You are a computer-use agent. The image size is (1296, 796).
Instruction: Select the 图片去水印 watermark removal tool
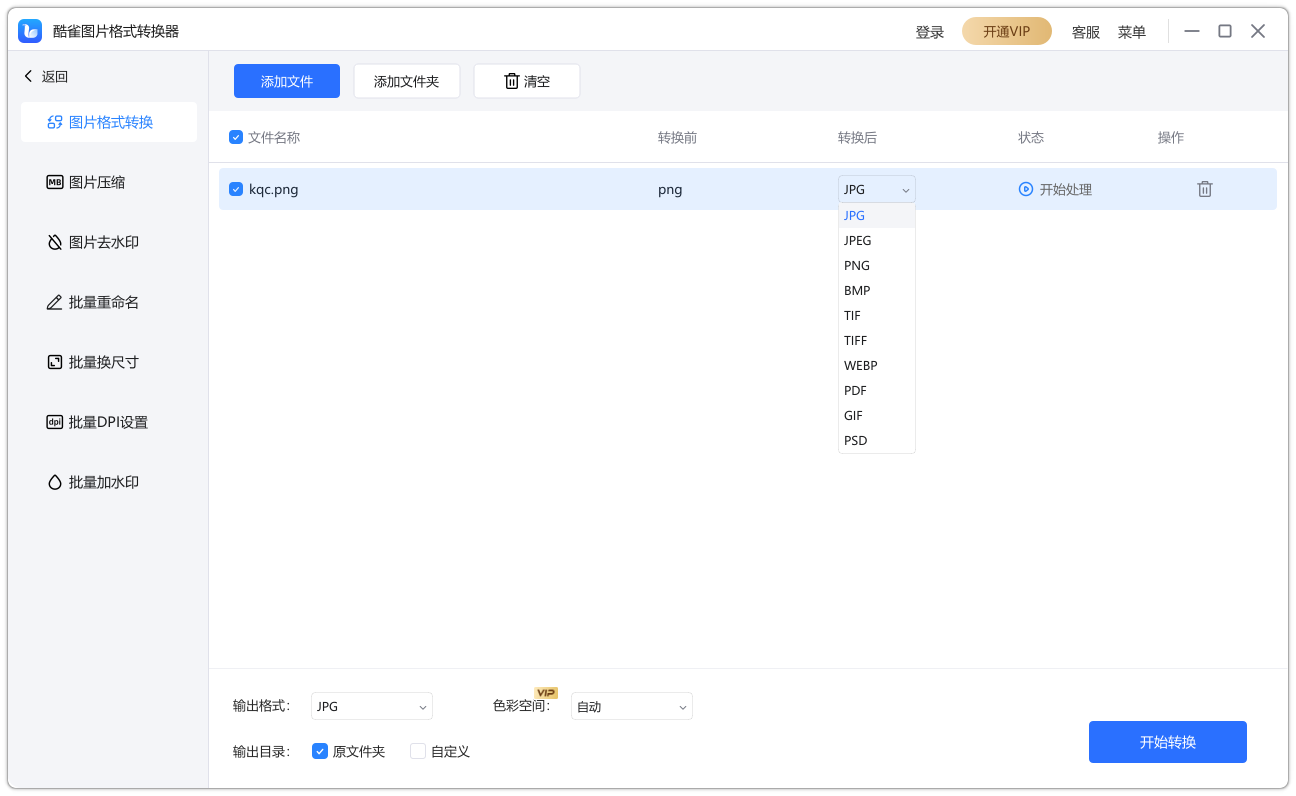[x=103, y=242]
